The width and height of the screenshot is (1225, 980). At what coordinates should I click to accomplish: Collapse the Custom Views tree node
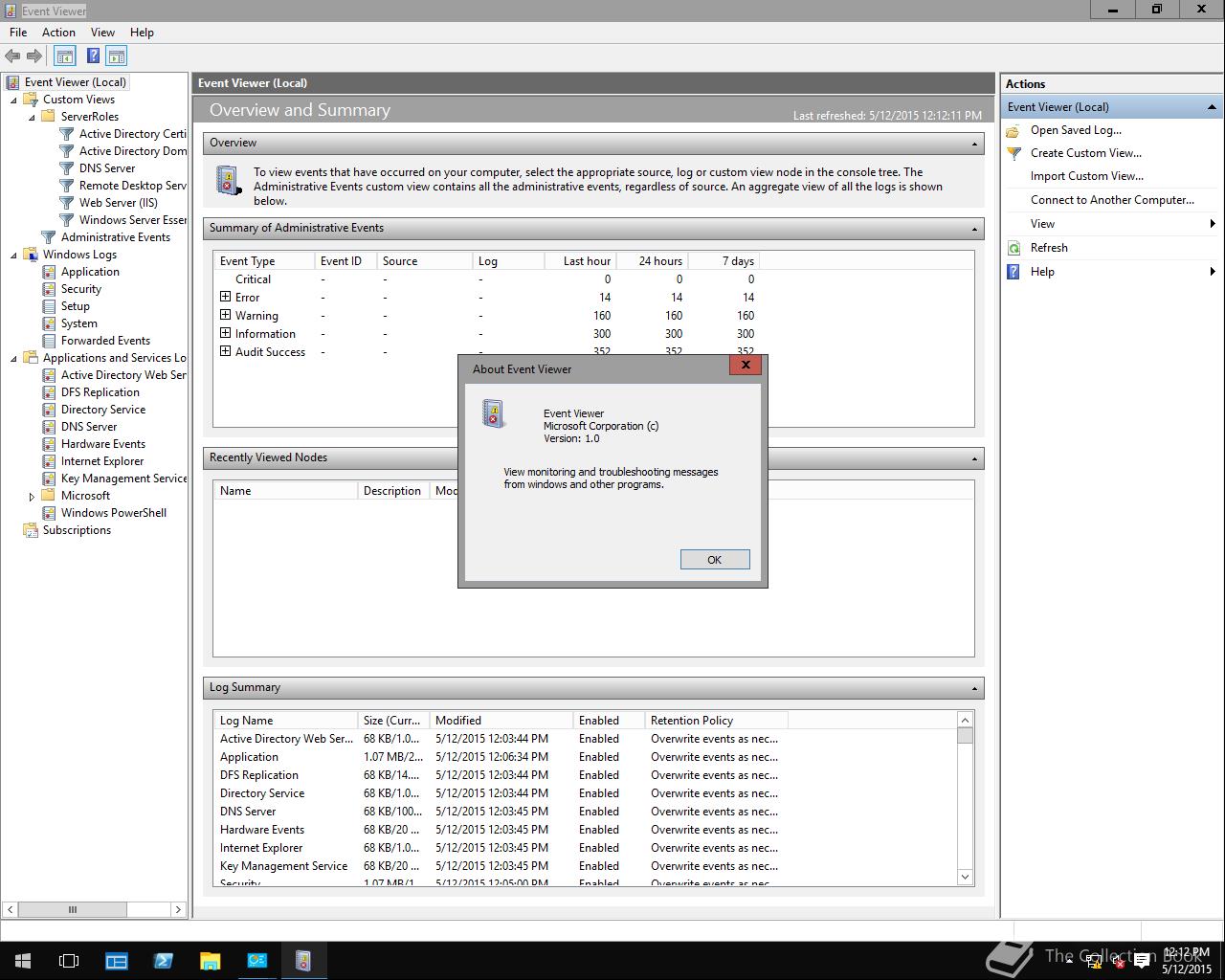coord(13,100)
